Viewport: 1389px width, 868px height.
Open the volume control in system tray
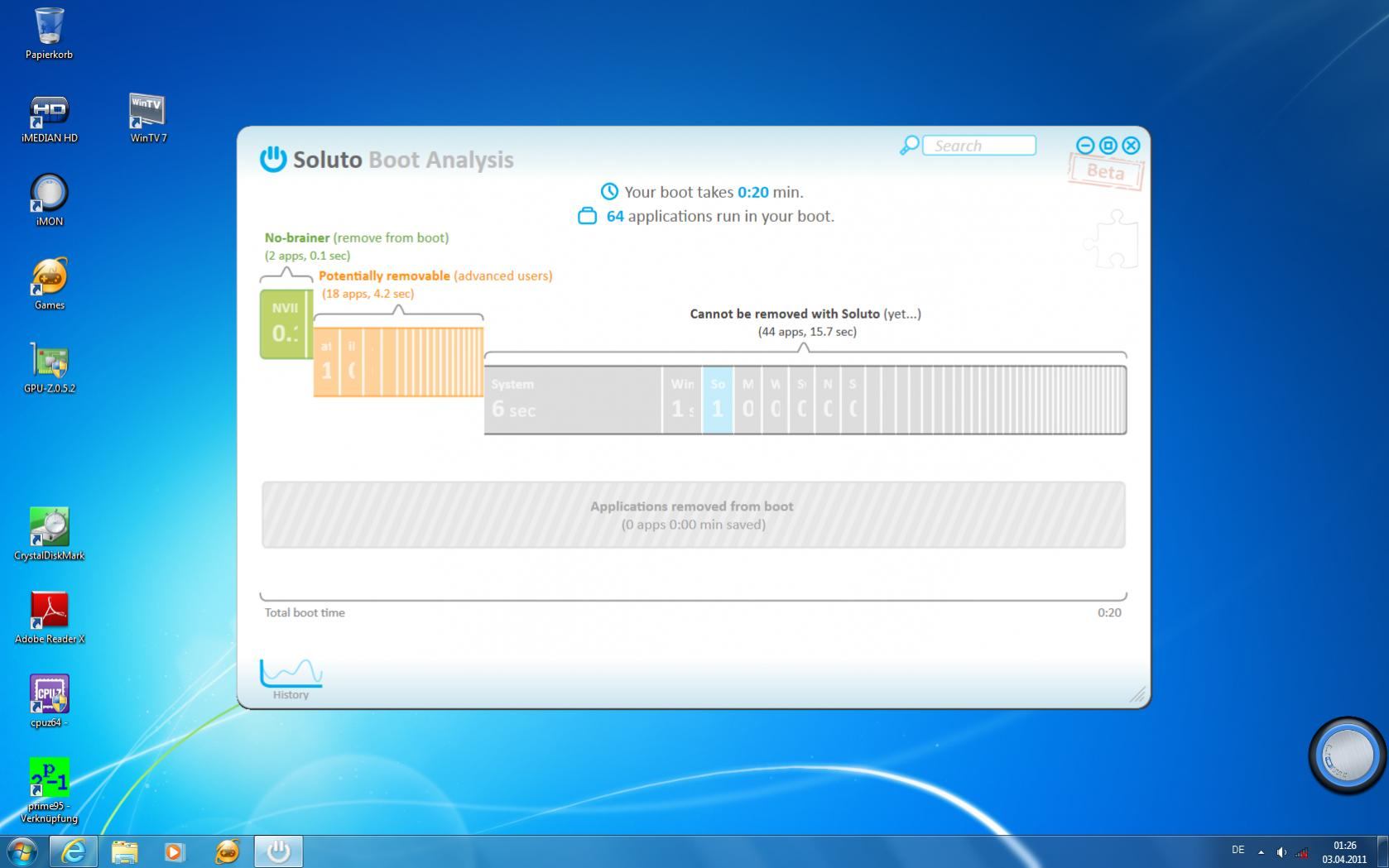pos(1281,851)
